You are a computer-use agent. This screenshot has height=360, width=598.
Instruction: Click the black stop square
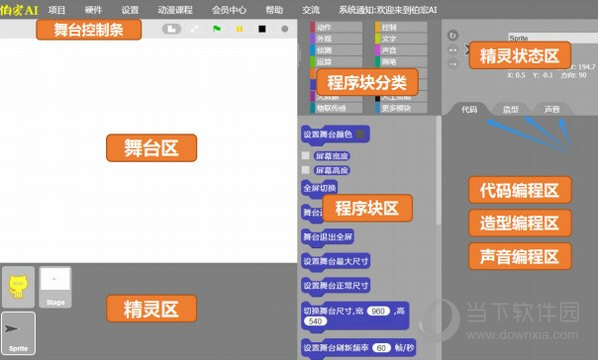tap(262, 29)
